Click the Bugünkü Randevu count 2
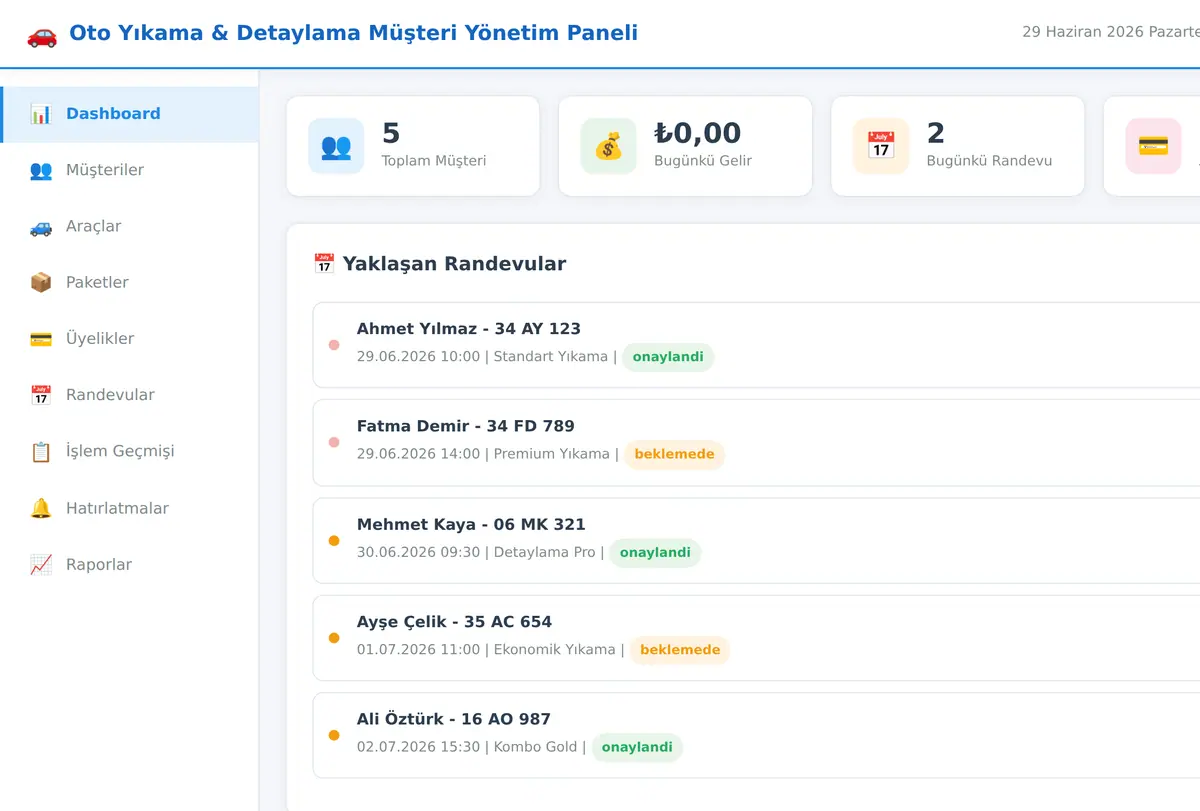The image size is (1200, 811). 936,133
